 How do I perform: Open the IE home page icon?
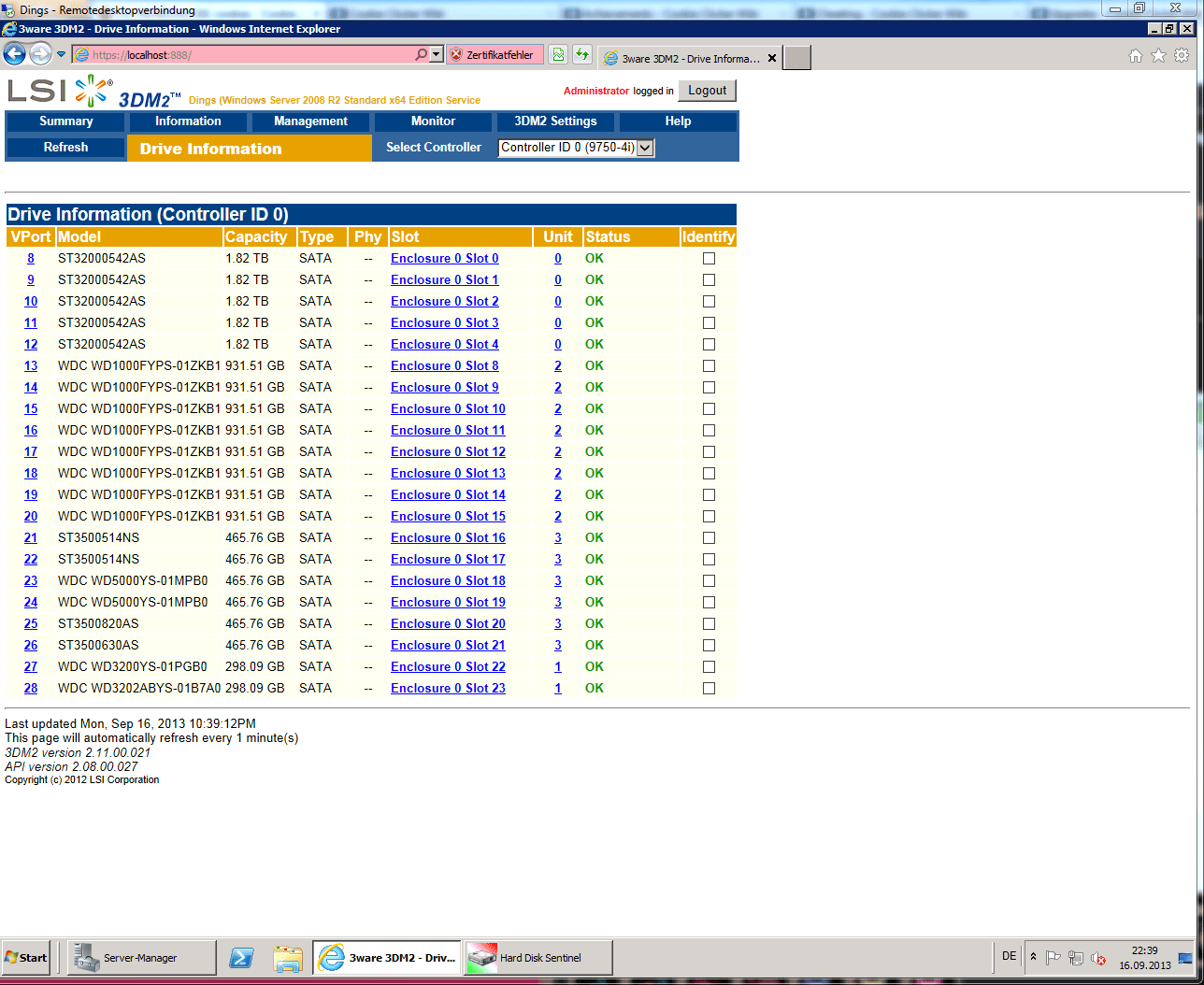tap(1135, 56)
